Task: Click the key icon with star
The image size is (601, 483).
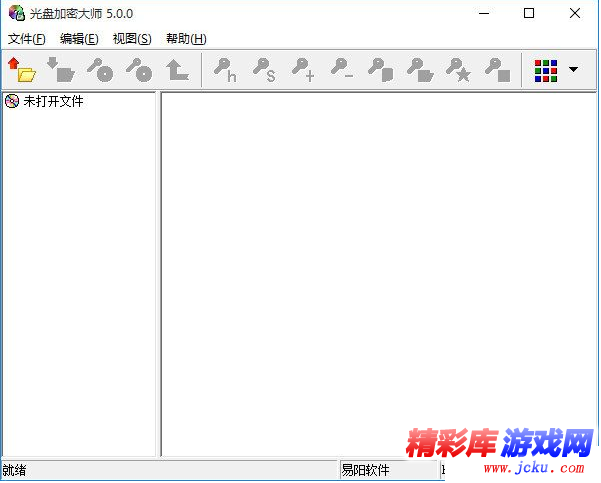Action: click(458, 70)
